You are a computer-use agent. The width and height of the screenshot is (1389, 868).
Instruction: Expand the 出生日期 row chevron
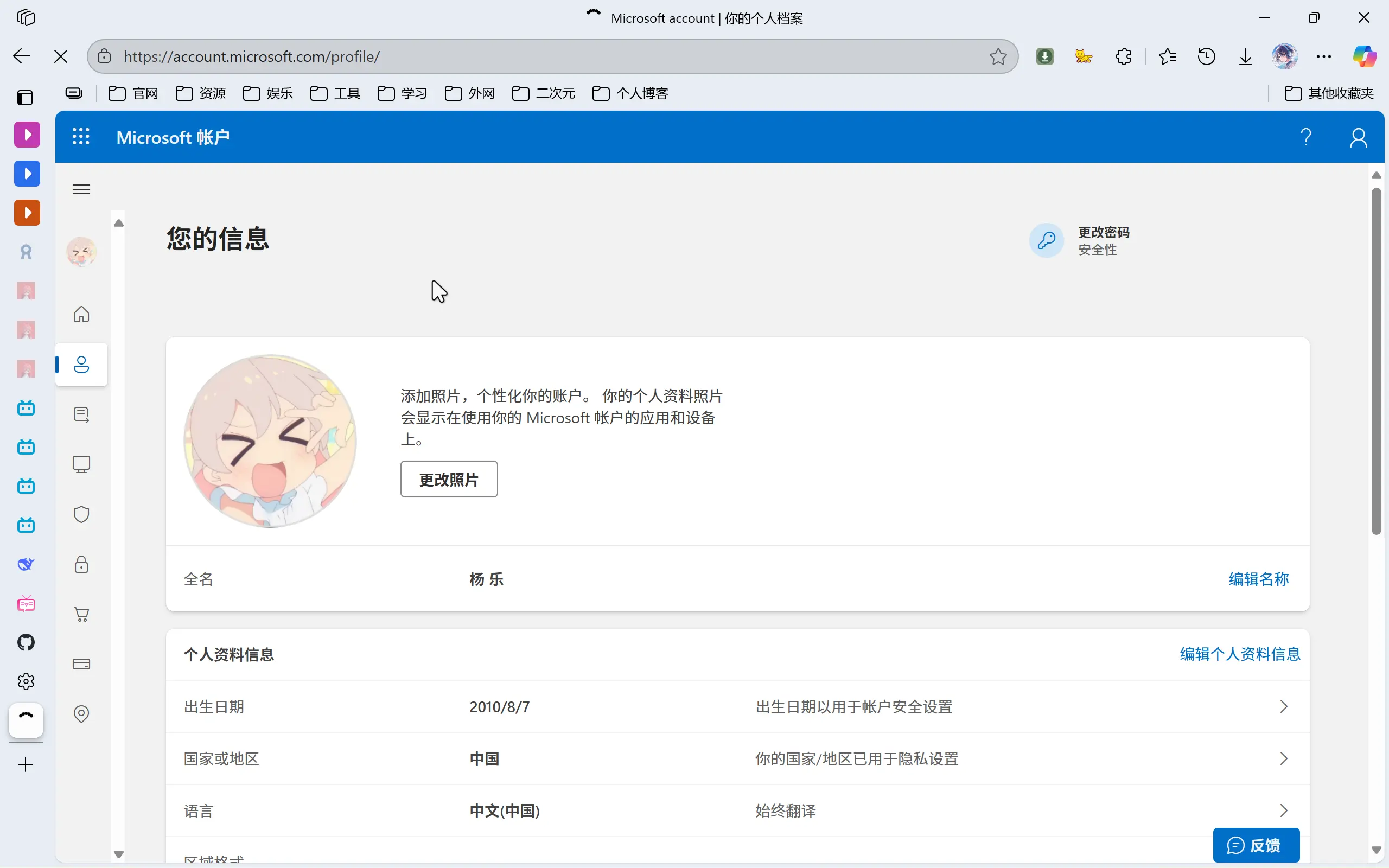[x=1283, y=706]
